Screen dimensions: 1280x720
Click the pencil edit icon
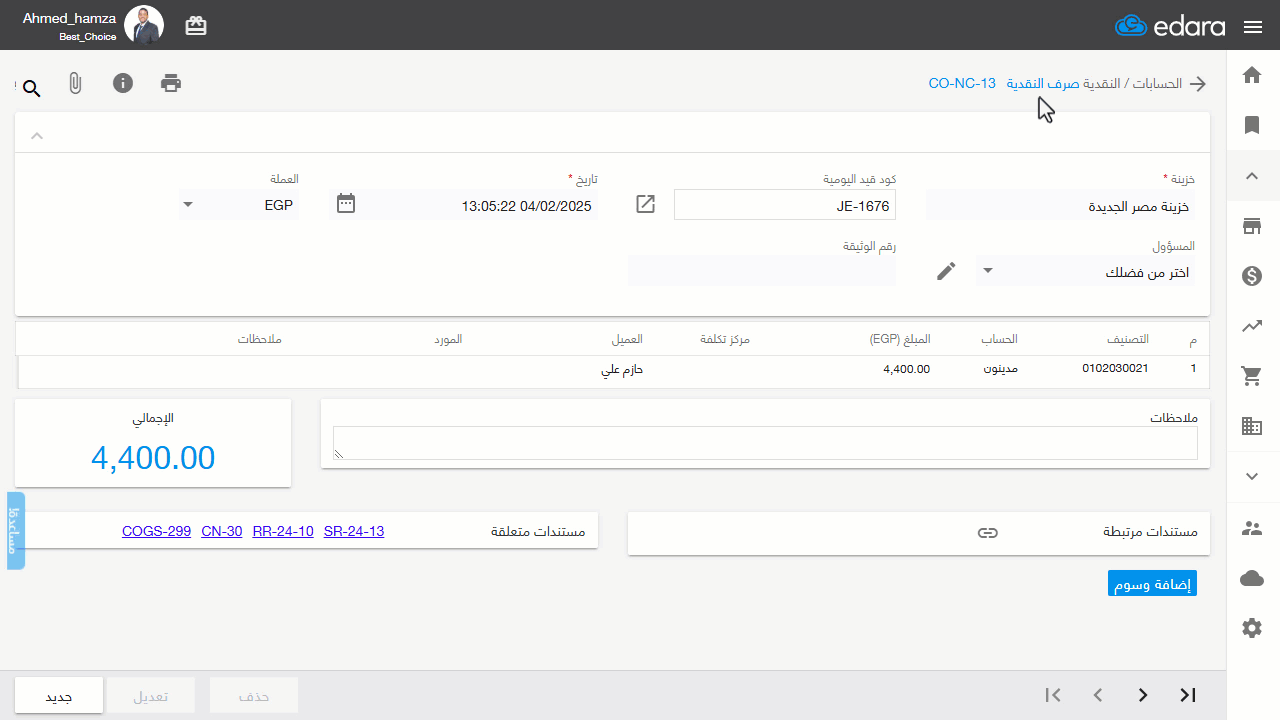[x=946, y=271]
